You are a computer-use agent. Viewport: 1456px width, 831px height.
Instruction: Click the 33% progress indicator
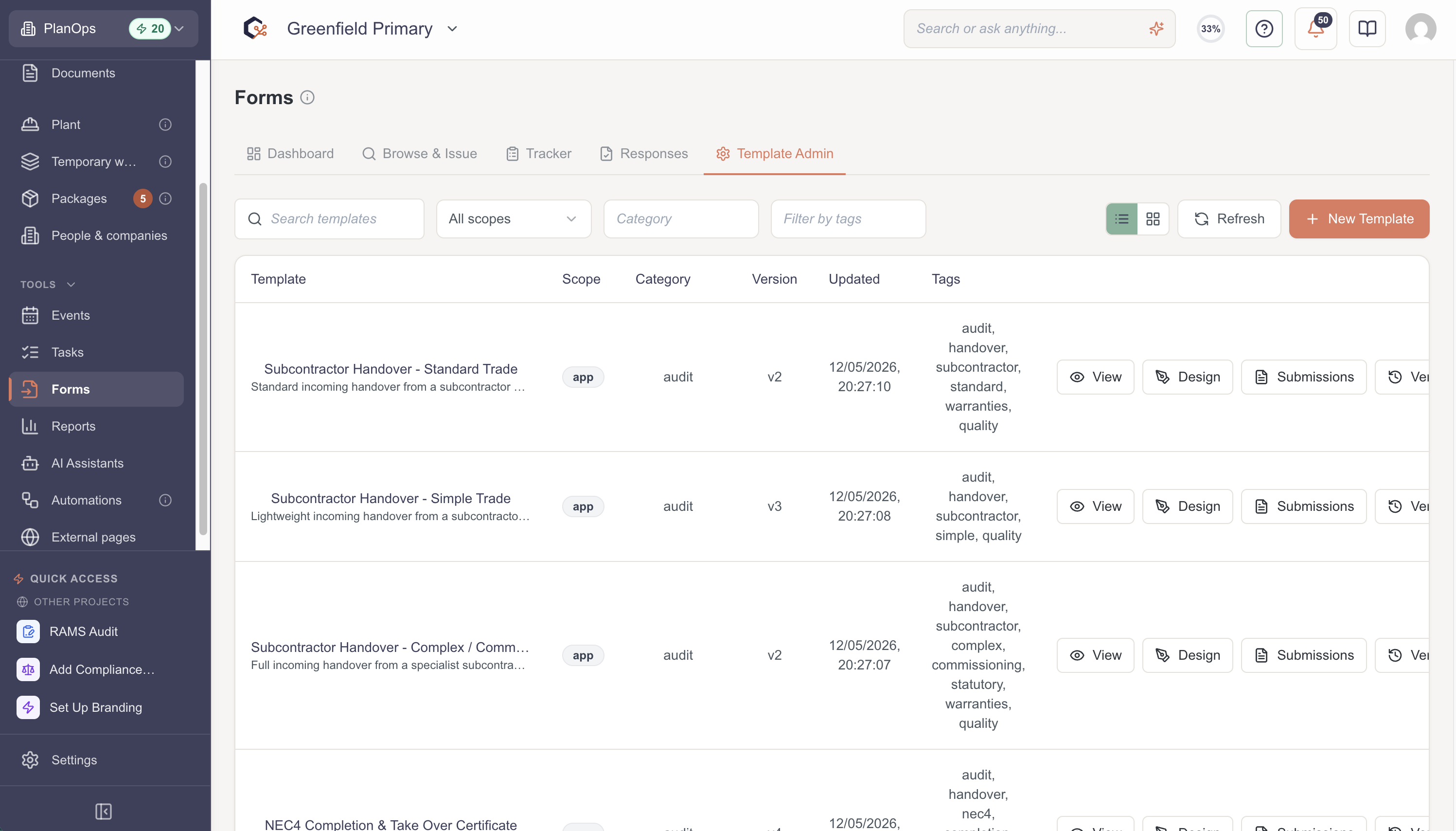(1210, 29)
